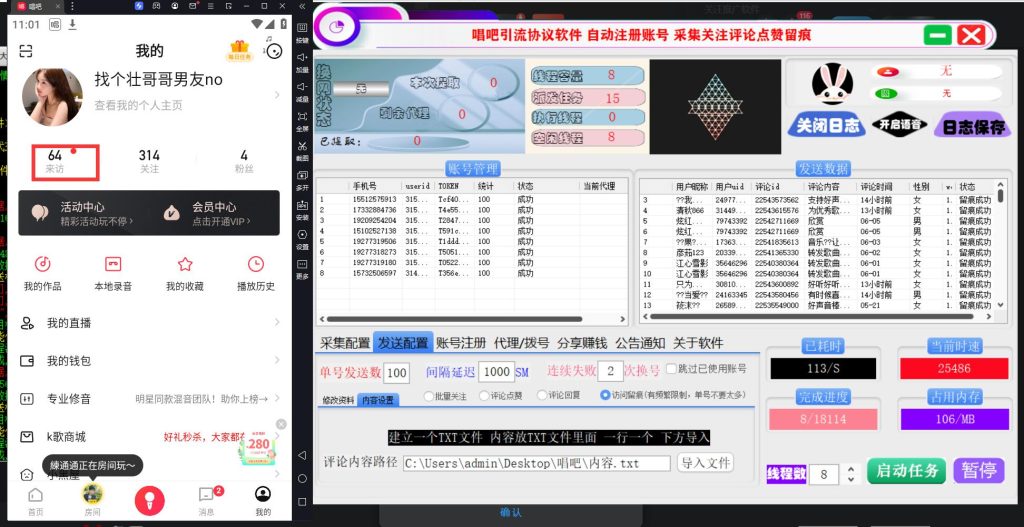1024x527 pixels.
Task: Expand the 我的直播 row chevron
Action: (277, 323)
